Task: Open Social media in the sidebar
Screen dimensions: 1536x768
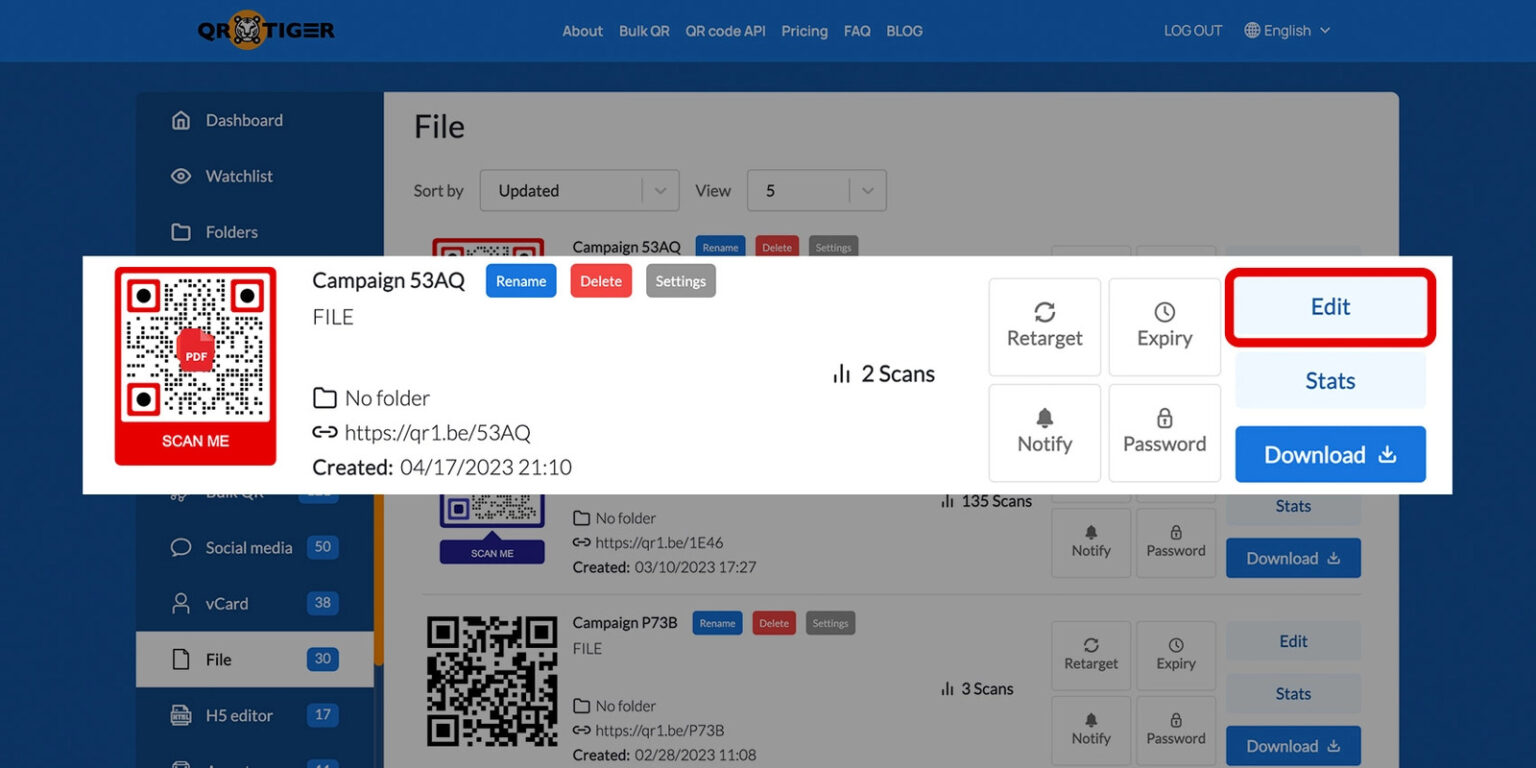Action: 255,548
